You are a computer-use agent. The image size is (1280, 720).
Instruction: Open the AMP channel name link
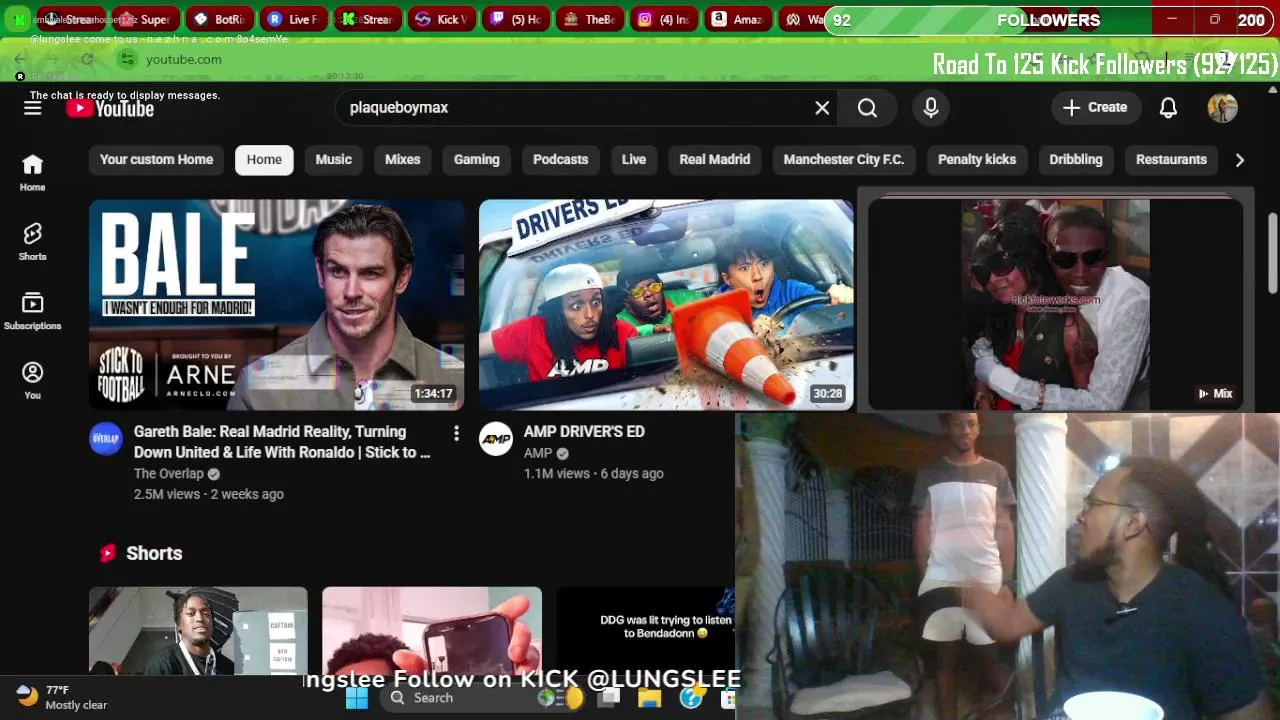(x=538, y=454)
